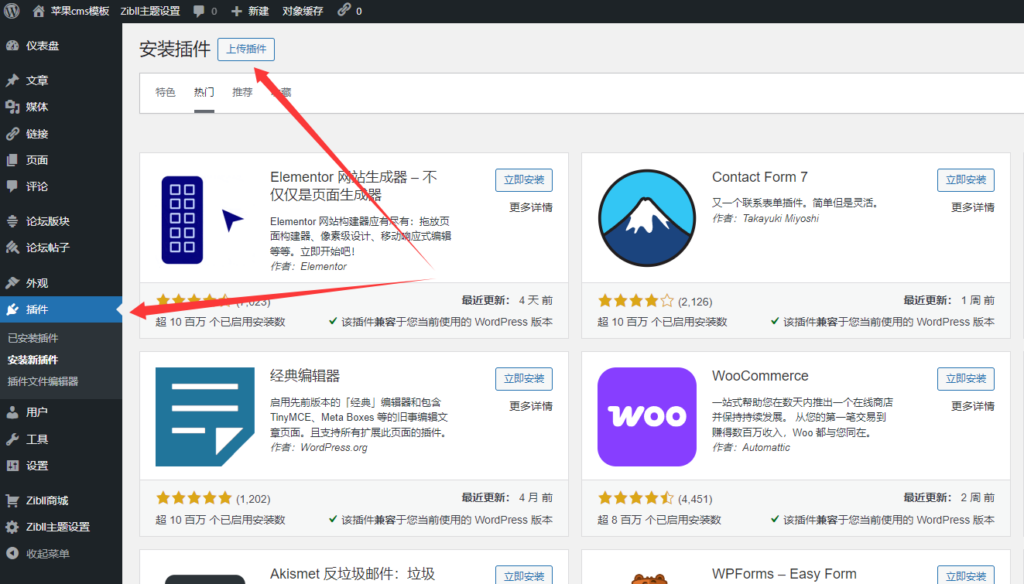This screenshot has width=1024, height=584.
Task: Open the Zibll商城 cart icon in the sidebar
Action: pos(12,500)
